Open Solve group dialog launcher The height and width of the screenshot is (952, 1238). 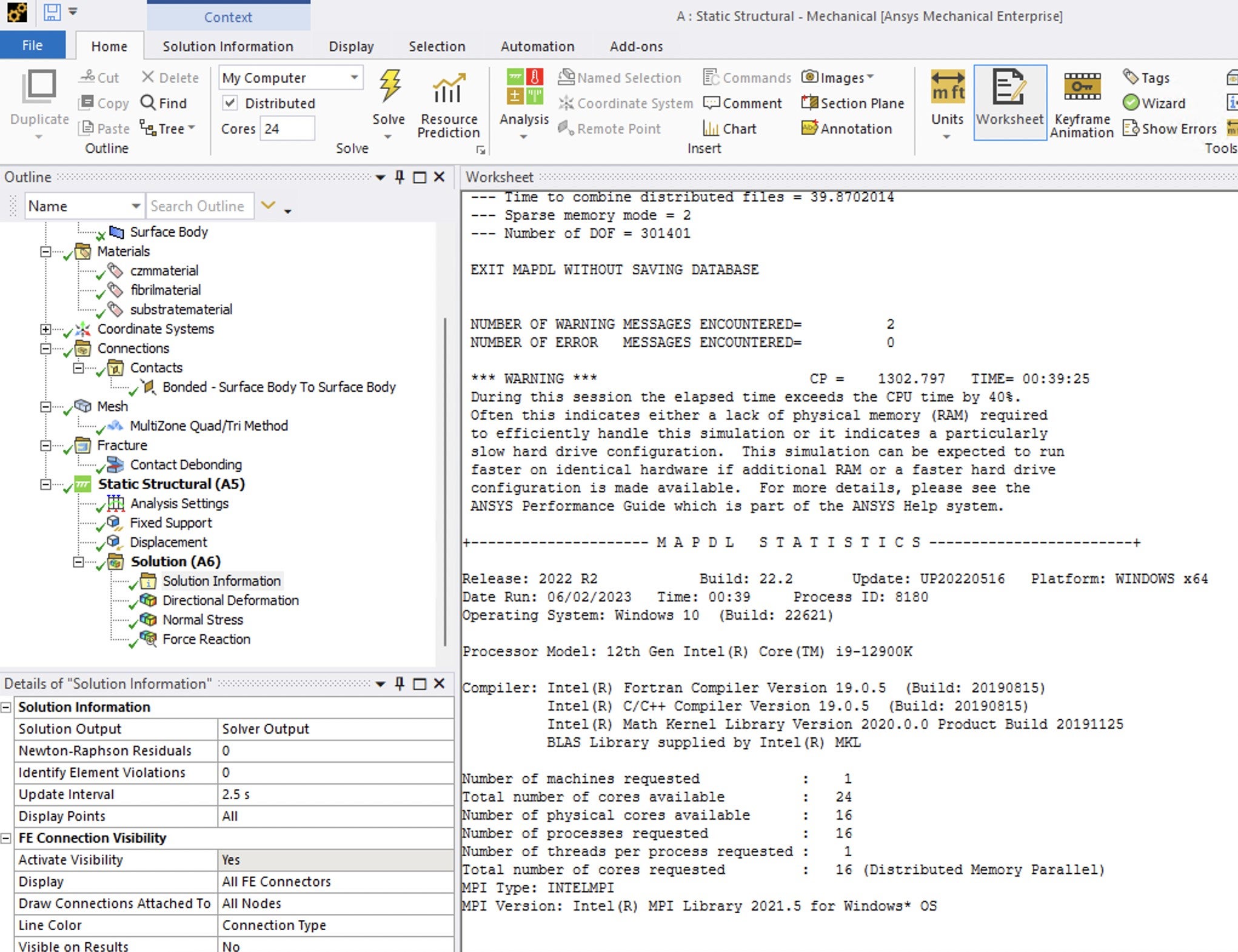(x=480, y=149)
